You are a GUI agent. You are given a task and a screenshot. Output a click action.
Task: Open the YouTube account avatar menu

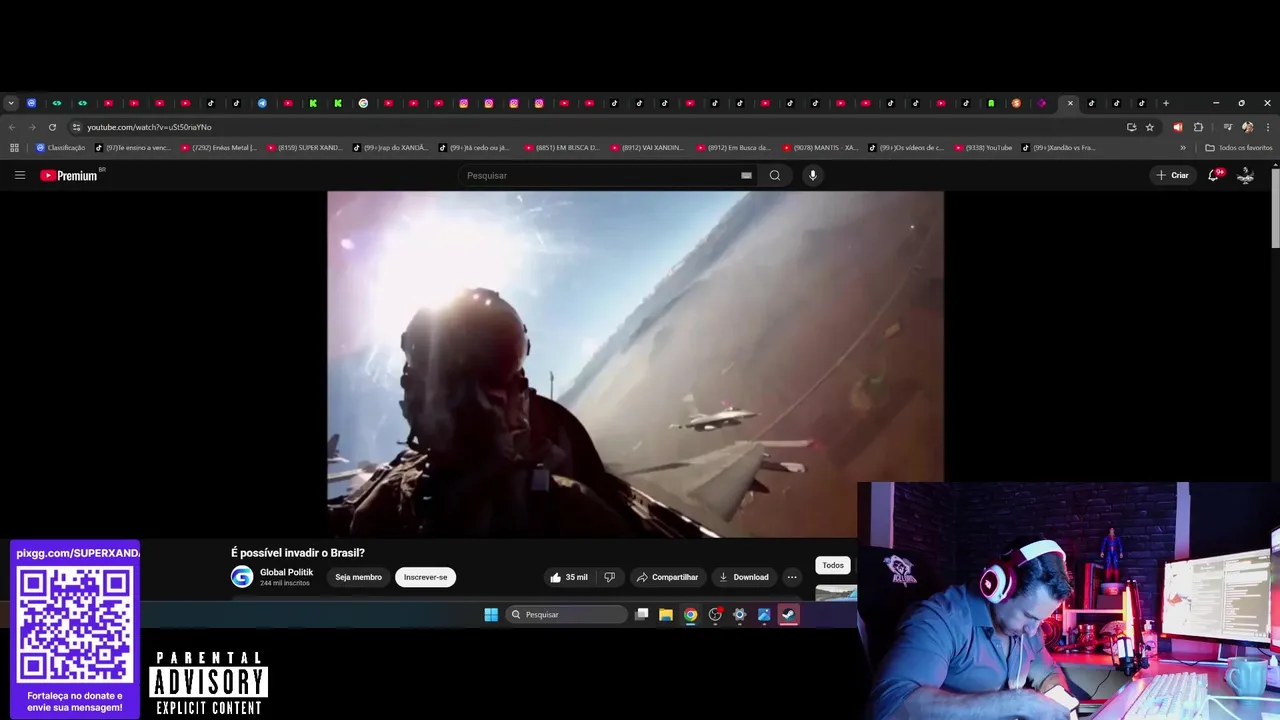pos(1246,175)
